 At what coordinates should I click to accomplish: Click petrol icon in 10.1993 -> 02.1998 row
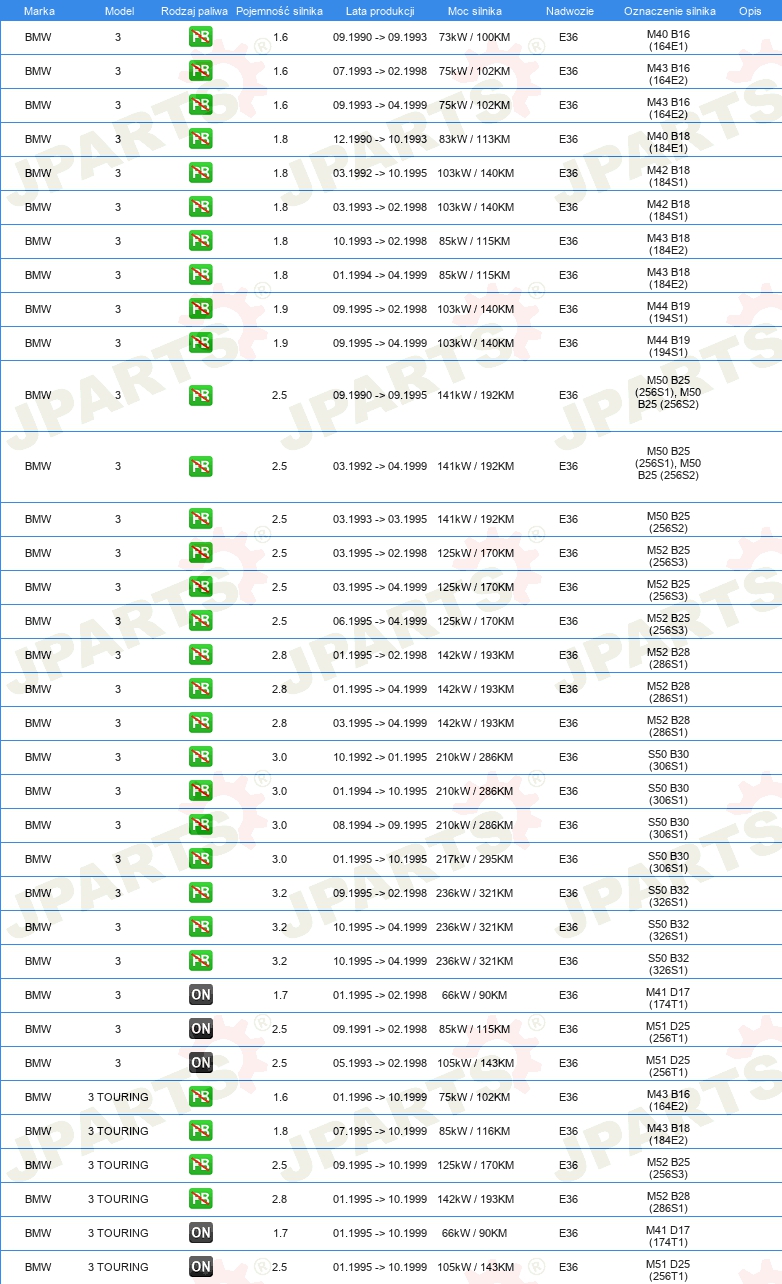[200, 242]
